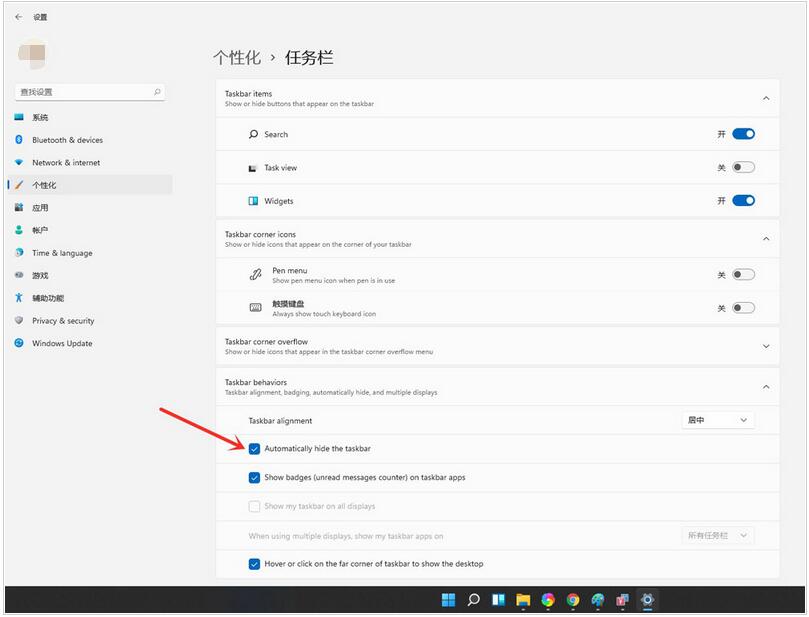This screenshot has height=617, width=809.
Task: Click the 应用 apps icon in sidebar
Action: (x=19, y=207)
